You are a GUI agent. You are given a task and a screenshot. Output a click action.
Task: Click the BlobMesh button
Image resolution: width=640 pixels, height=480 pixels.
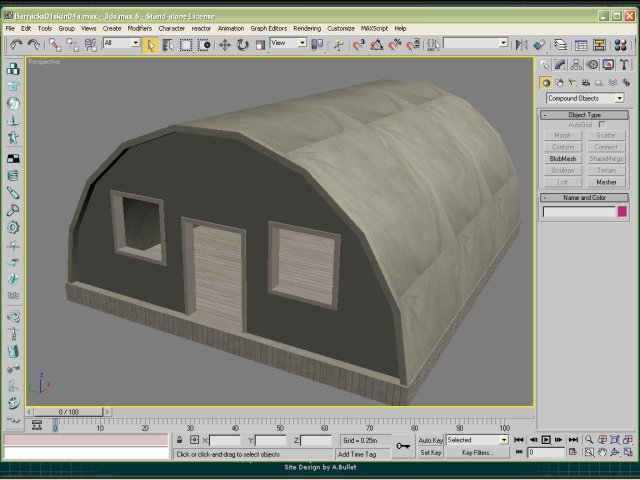563,158
